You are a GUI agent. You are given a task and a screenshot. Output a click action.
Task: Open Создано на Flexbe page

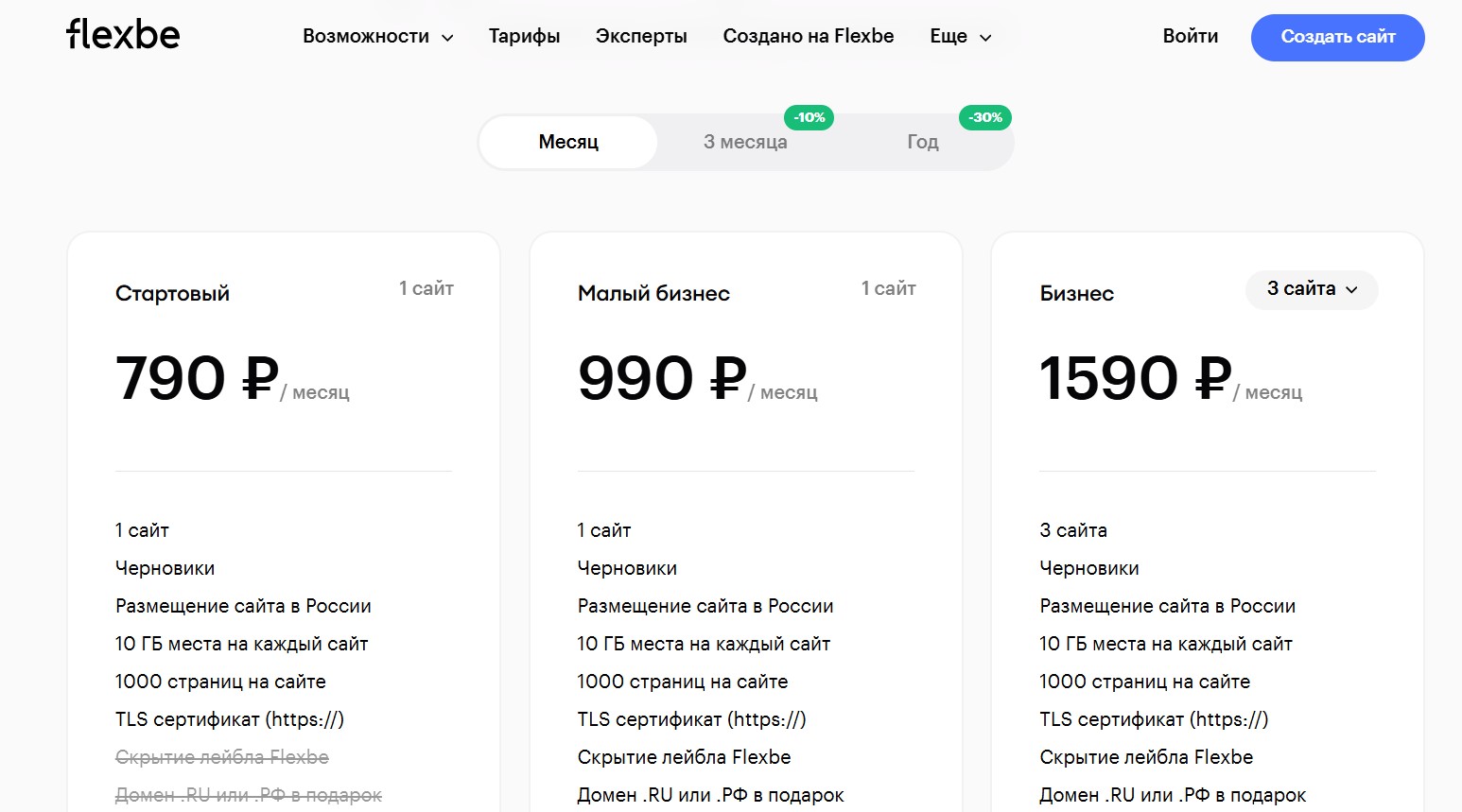808,37
